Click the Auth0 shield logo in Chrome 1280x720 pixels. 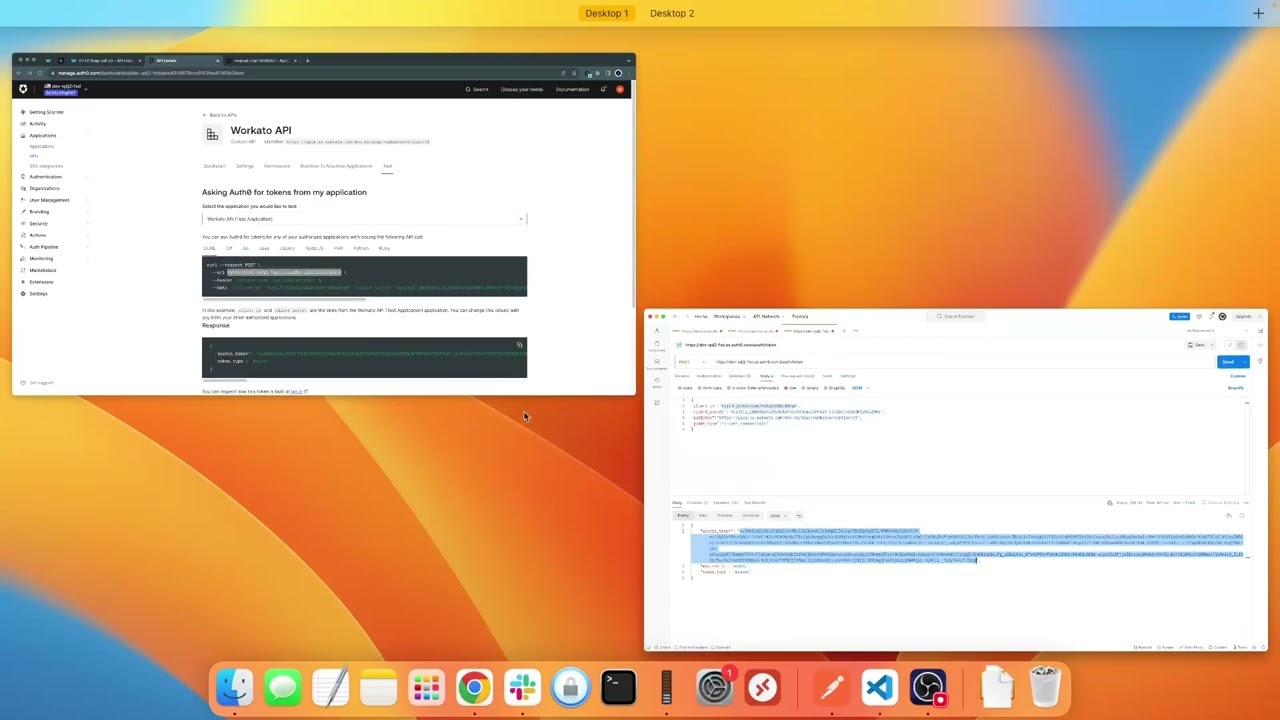pyautogui.click(x=23, y=89)
